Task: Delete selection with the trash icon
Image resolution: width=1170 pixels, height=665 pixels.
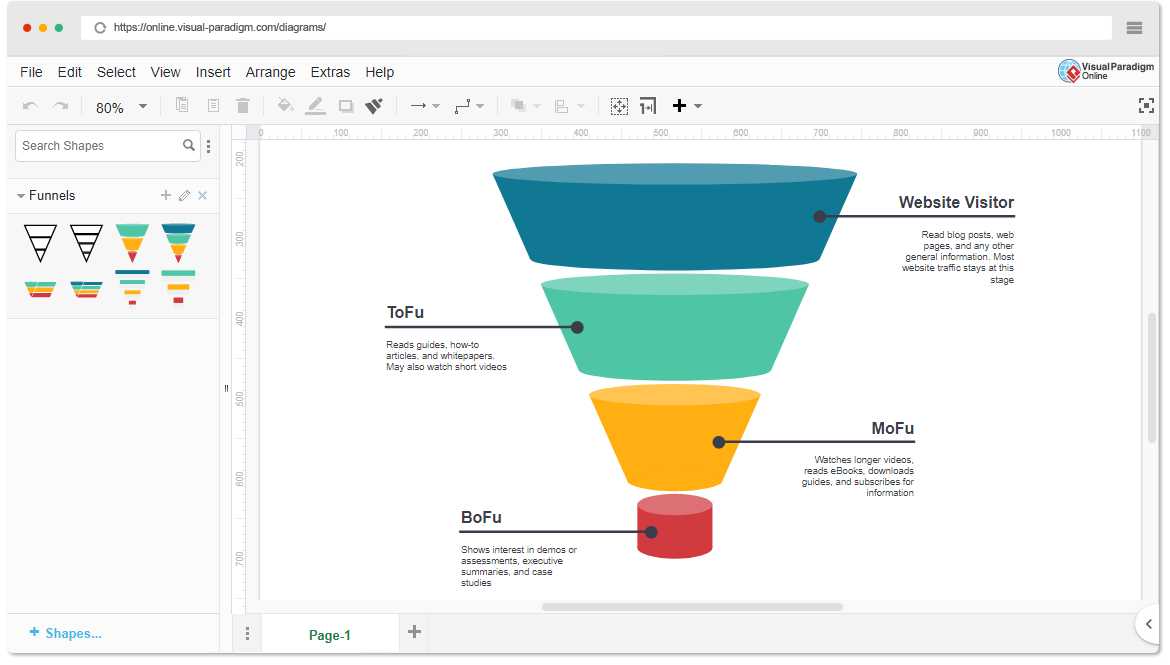Action: 243,105
